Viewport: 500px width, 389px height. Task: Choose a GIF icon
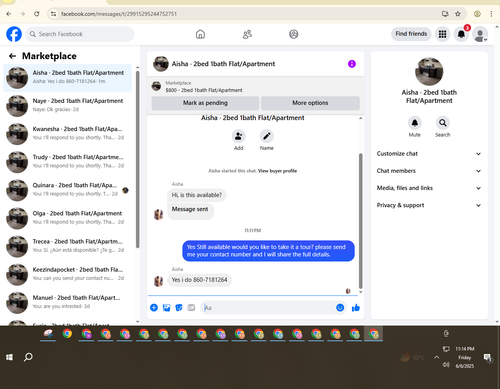pos(191,308)
